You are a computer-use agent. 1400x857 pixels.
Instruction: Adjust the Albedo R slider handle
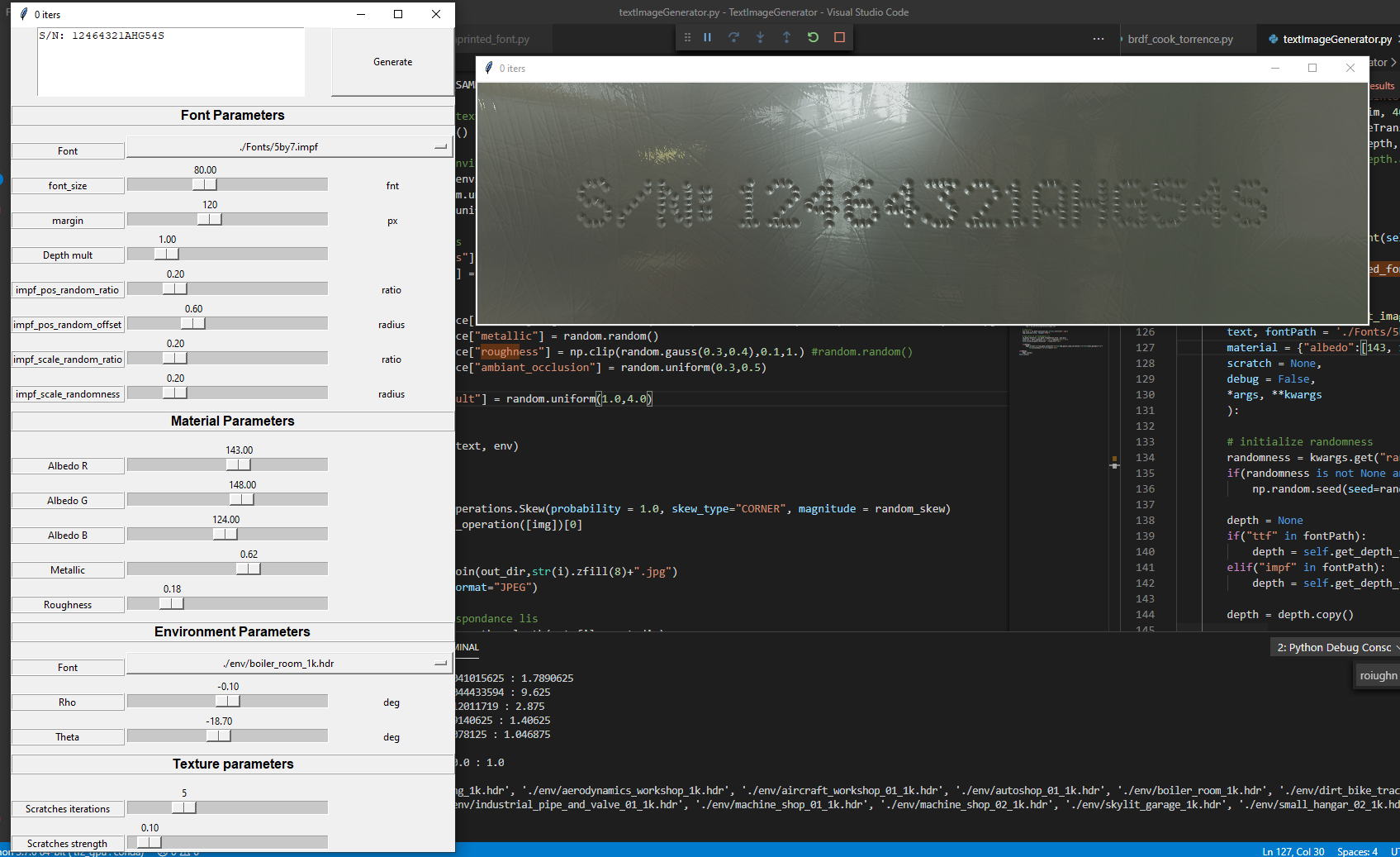click(x=239, y=464)
